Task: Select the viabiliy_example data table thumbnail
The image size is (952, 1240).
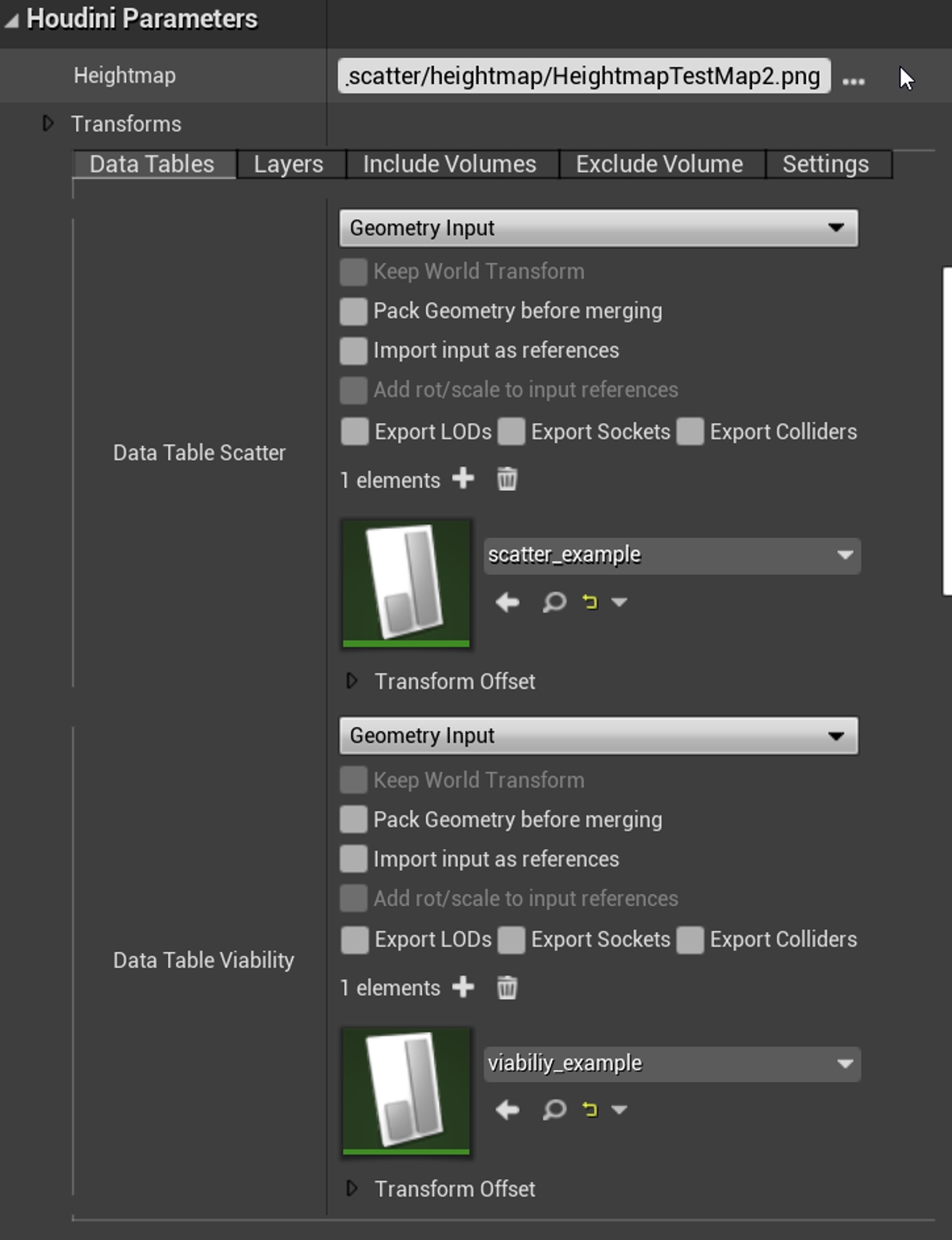Action: (406, 1091)
